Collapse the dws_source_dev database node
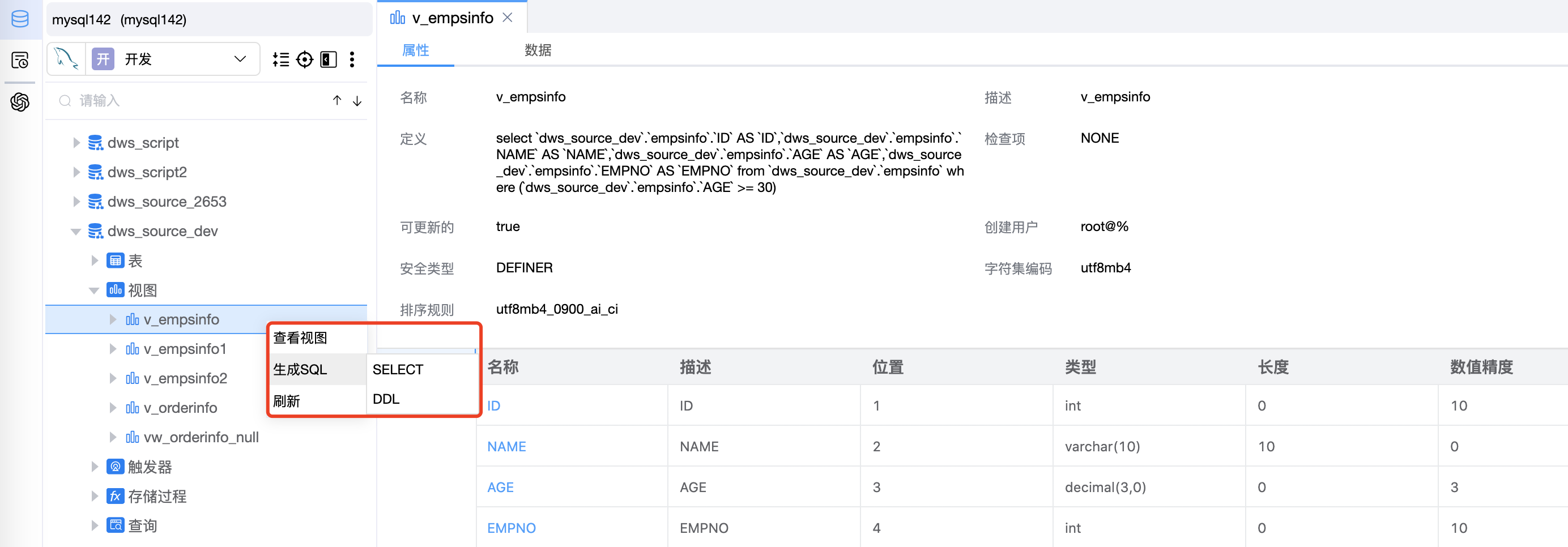 click(x=76, y=231)
